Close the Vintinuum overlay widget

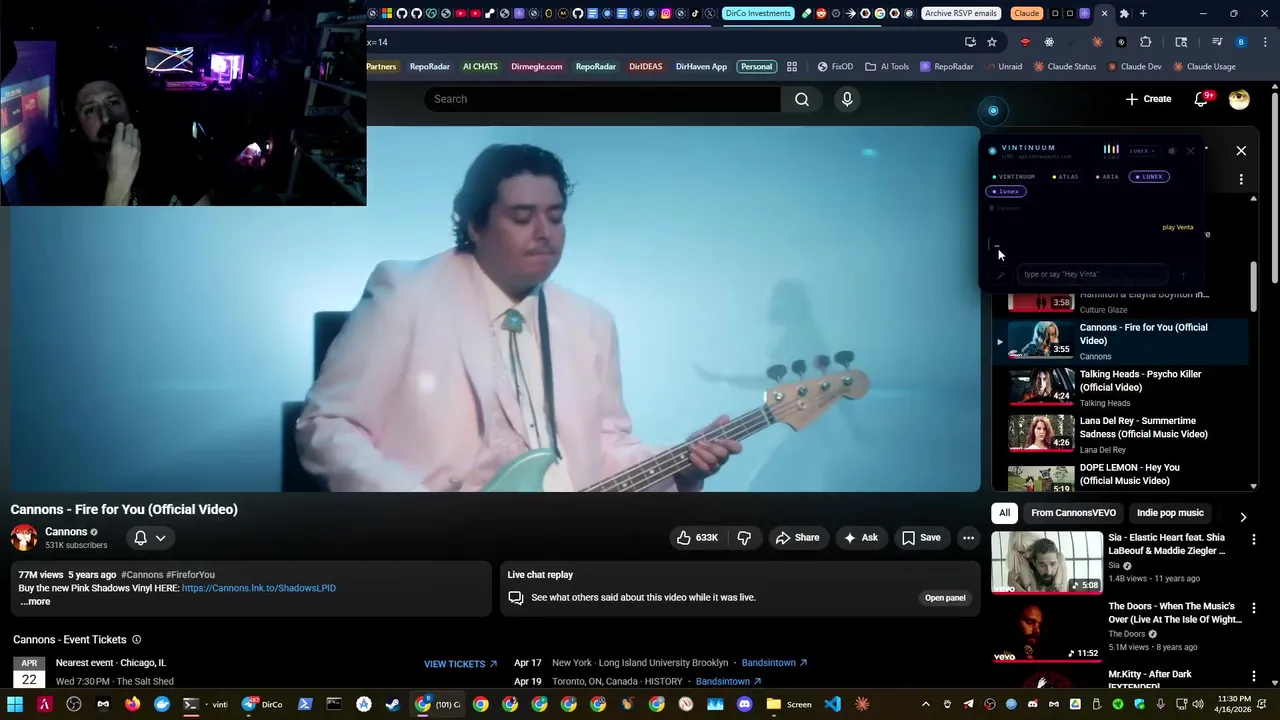coord(1190,151)
